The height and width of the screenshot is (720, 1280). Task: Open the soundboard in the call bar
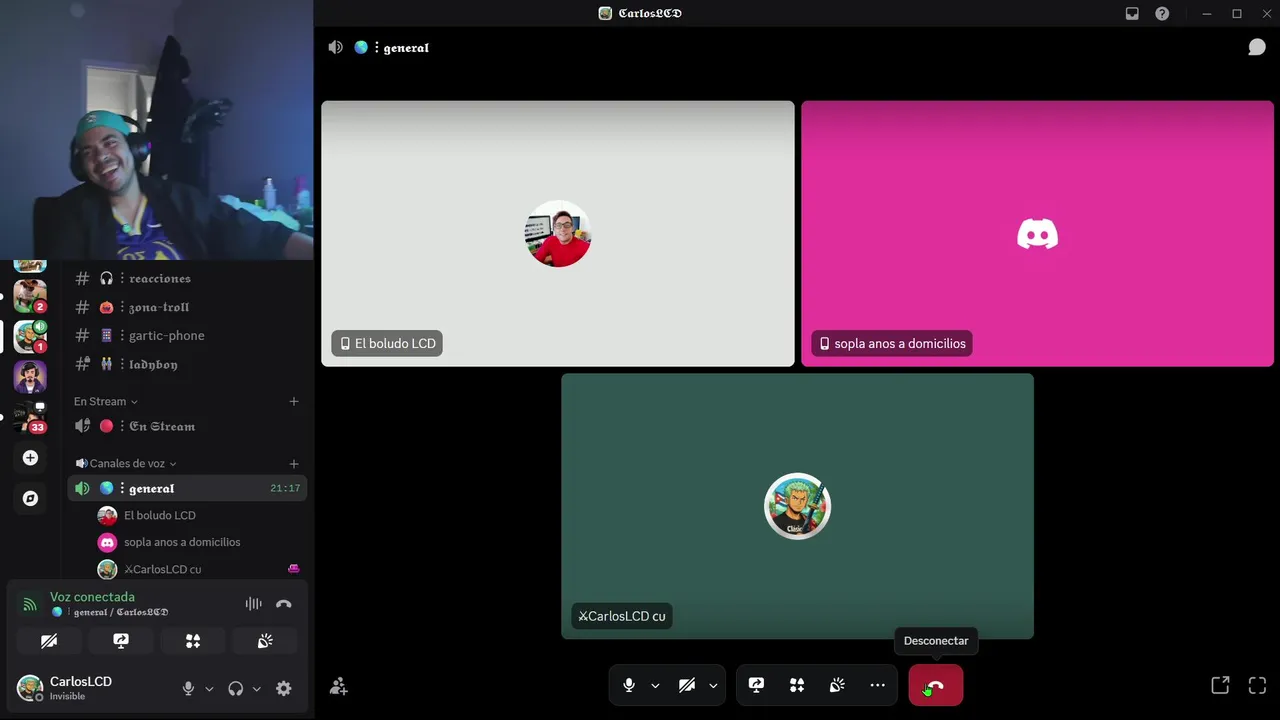pos(837,686)
